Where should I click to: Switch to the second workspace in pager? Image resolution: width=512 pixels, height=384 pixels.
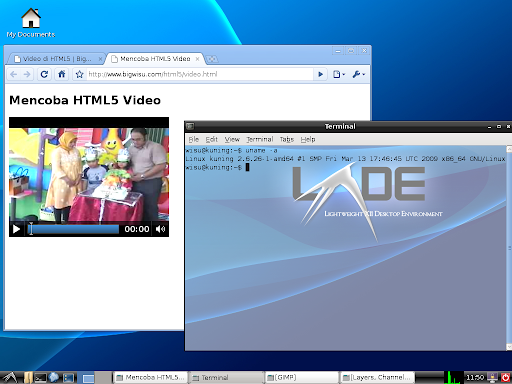[104, 378]
